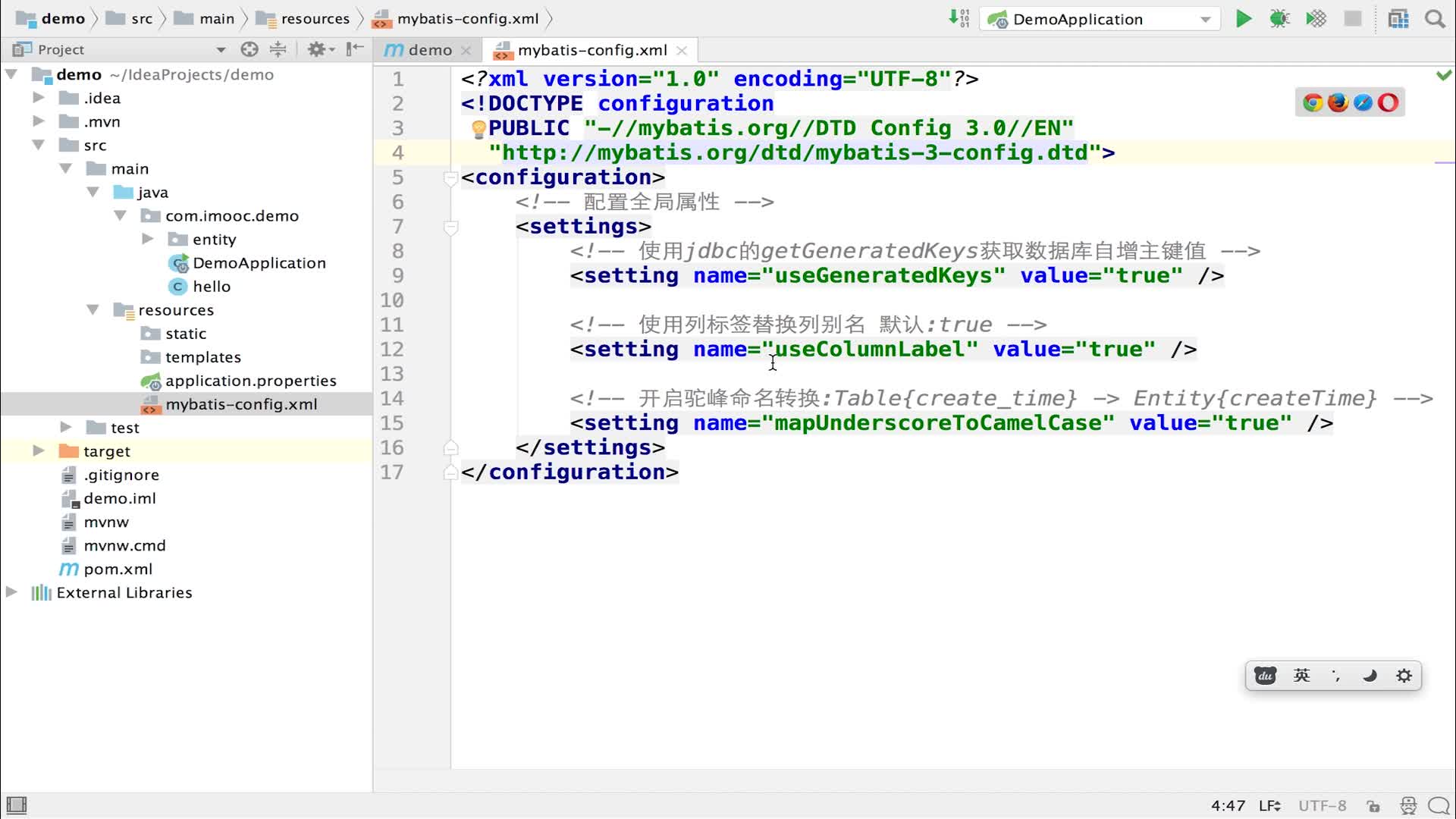Open Search Everywhere magnifier icon
1456x819 pixels.
(x=1435, y=19)
